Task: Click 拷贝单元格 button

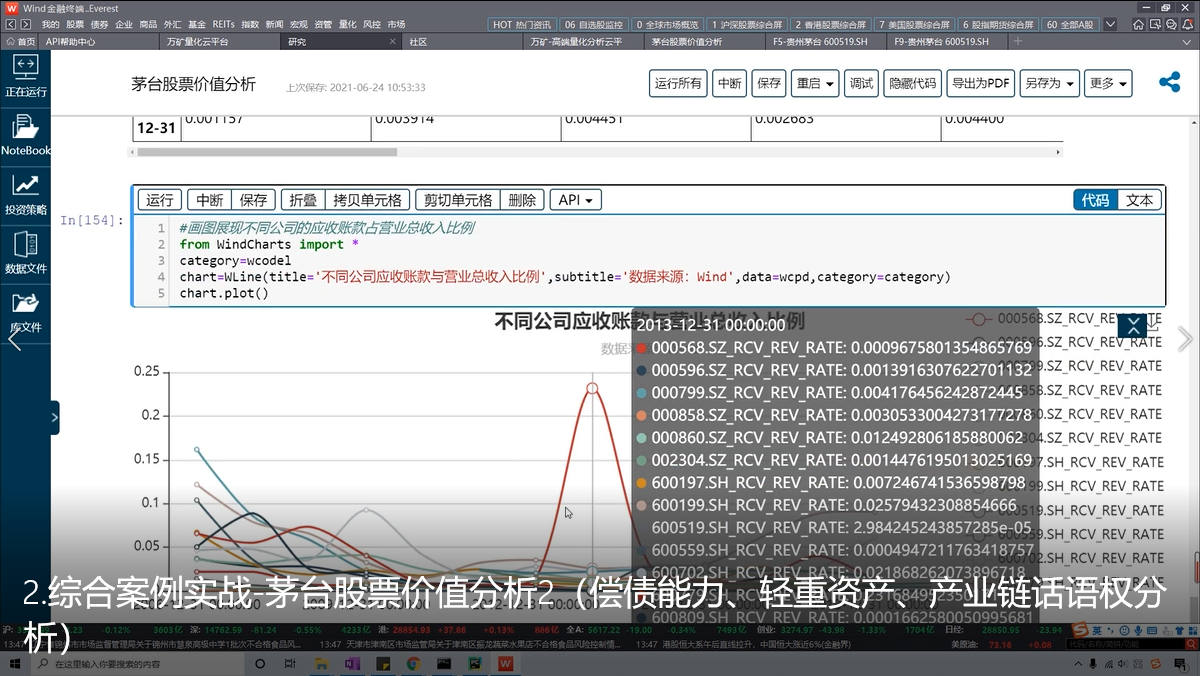Action: point(367,200)
